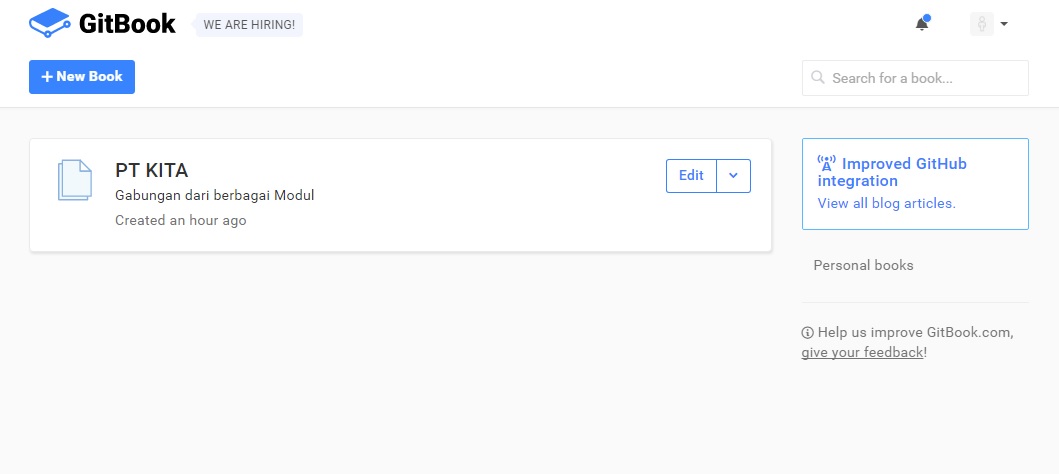This screenshot has width=1059, height=474.
Task: Focus the Search for a book field
Action: pyautogui.click(x=915, y=78)
